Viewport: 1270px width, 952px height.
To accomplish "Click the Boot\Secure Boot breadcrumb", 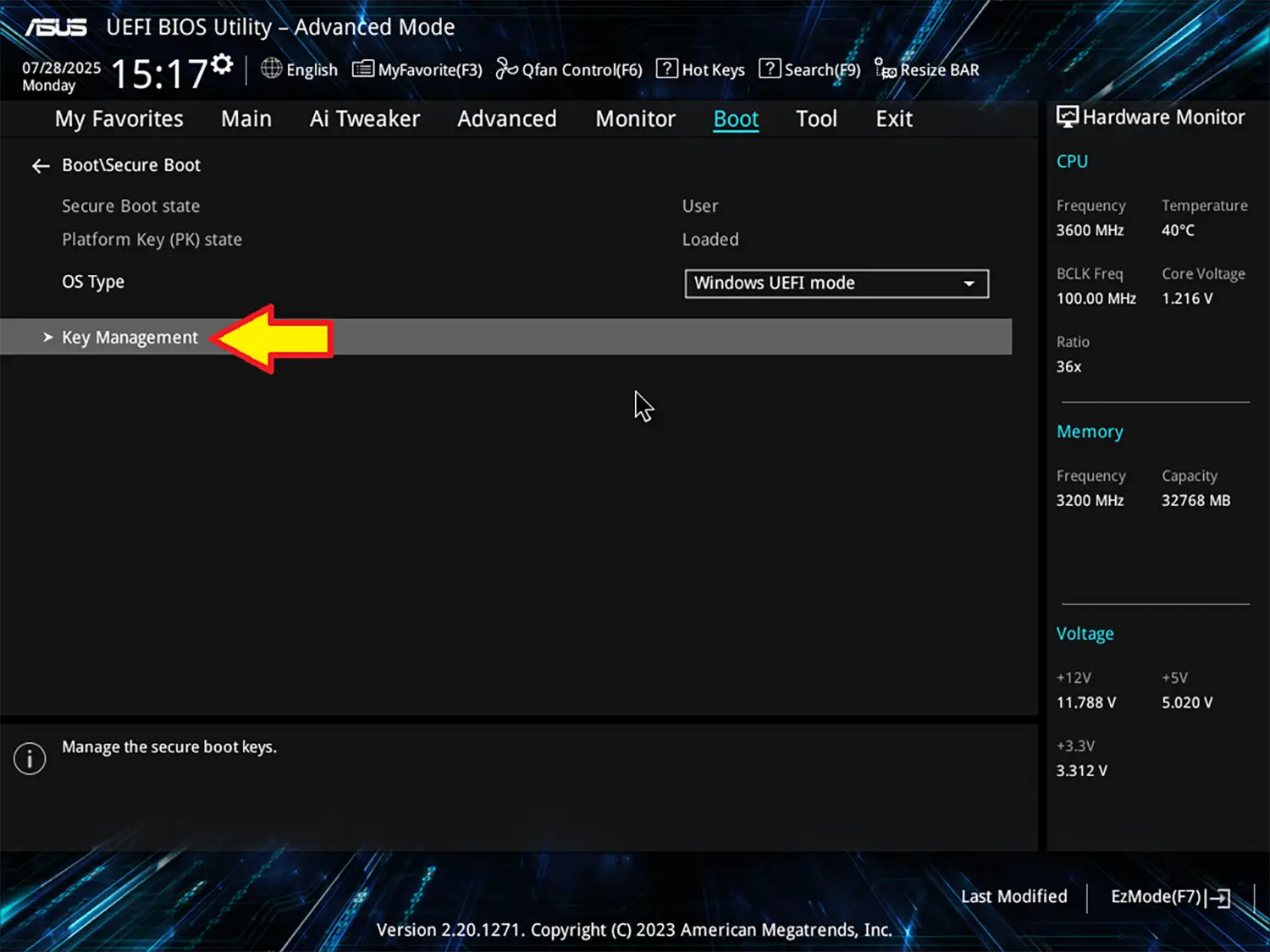I will pyautogui.click(x=131, y=166).
